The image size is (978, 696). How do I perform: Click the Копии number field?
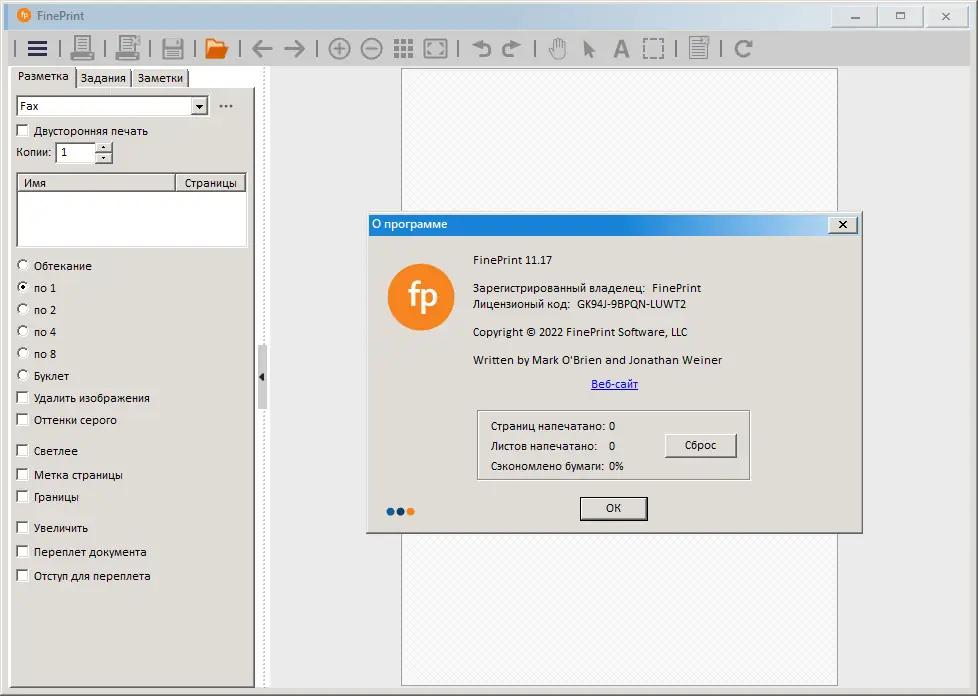click(x=75, y=153)
